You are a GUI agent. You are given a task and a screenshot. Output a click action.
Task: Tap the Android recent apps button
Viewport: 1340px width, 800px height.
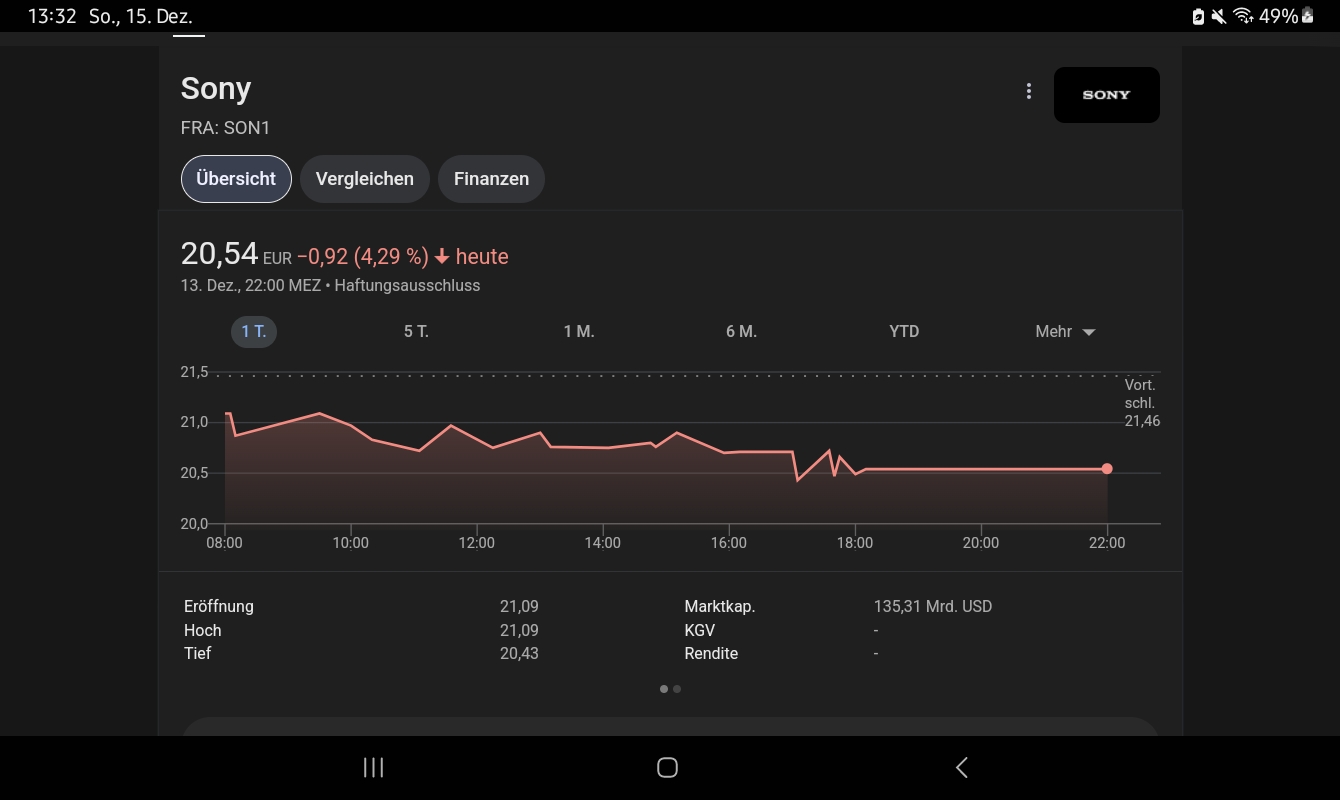[373, 767]
